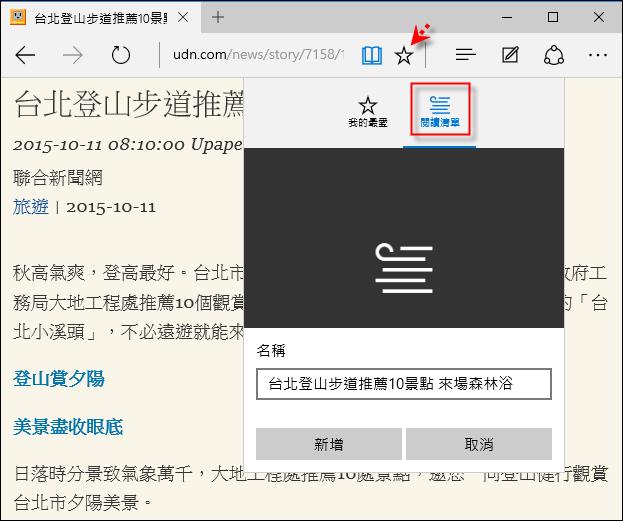Screen dimensions: 623x521
Task: Click the 名稱 name input field
Action: click(404, 384)
